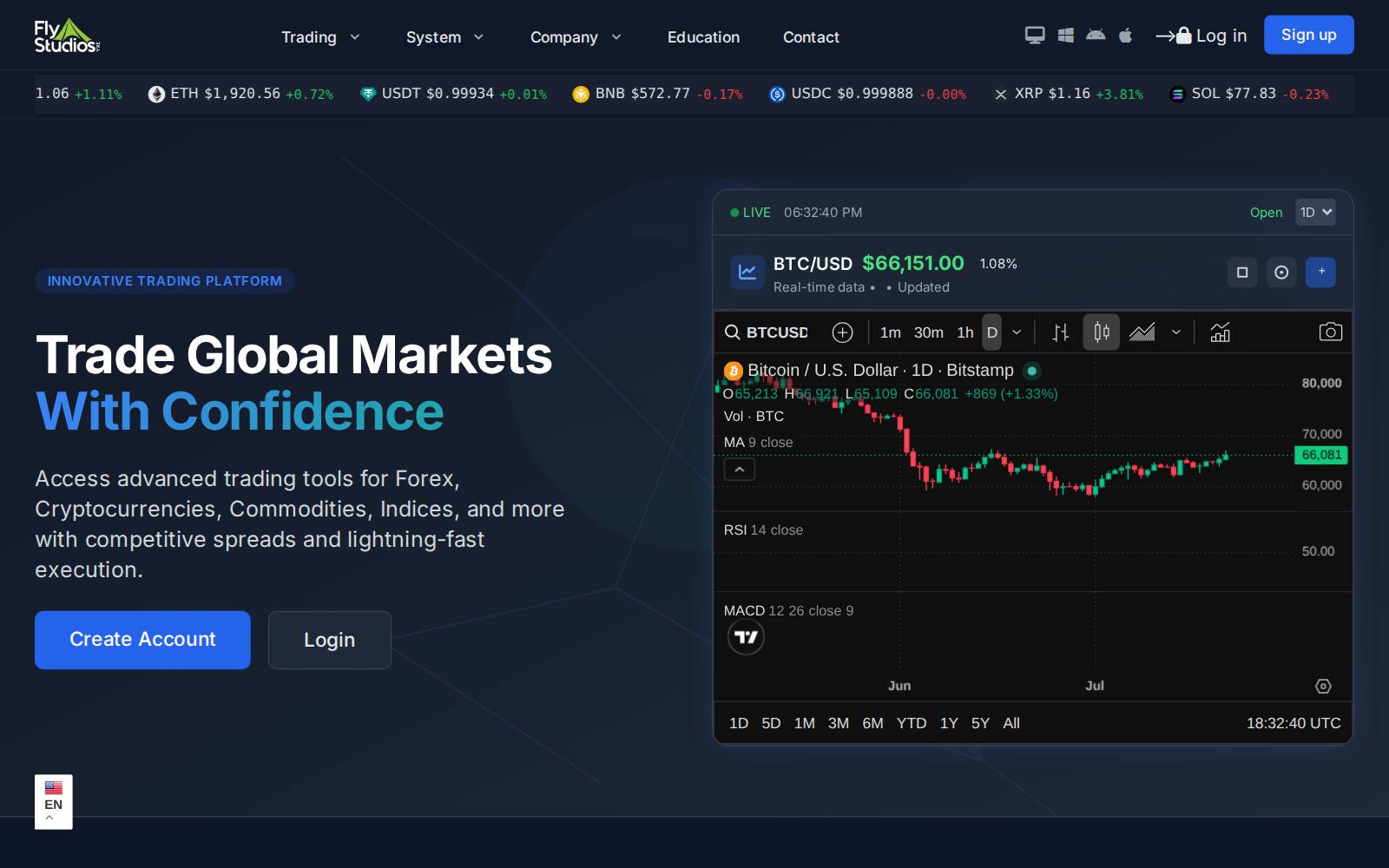Click the Create Account button
This screenshot has height=868, width=1389.
pos(142,640)
